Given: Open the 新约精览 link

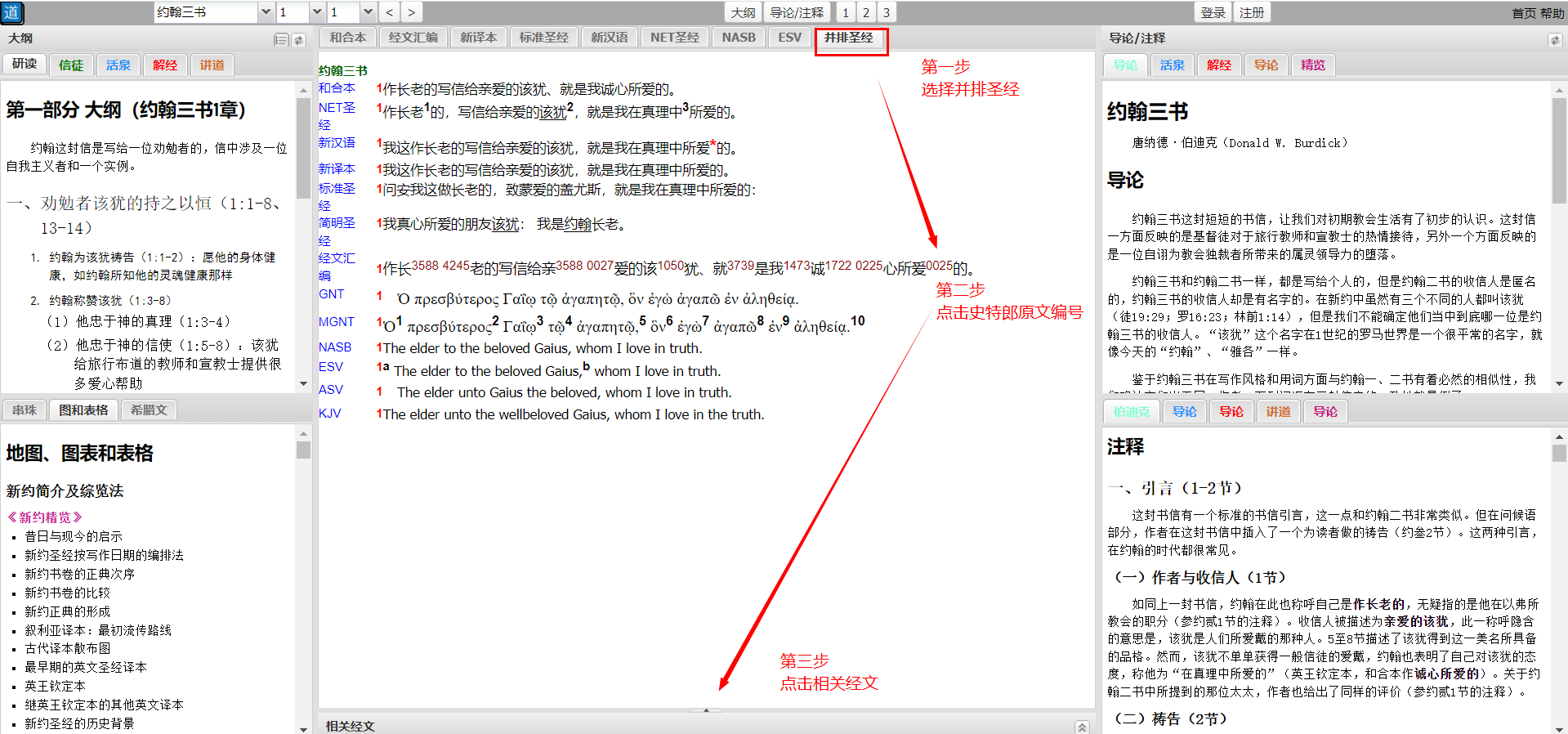Looking at the screenshot, I should click(x=45, y=517).
